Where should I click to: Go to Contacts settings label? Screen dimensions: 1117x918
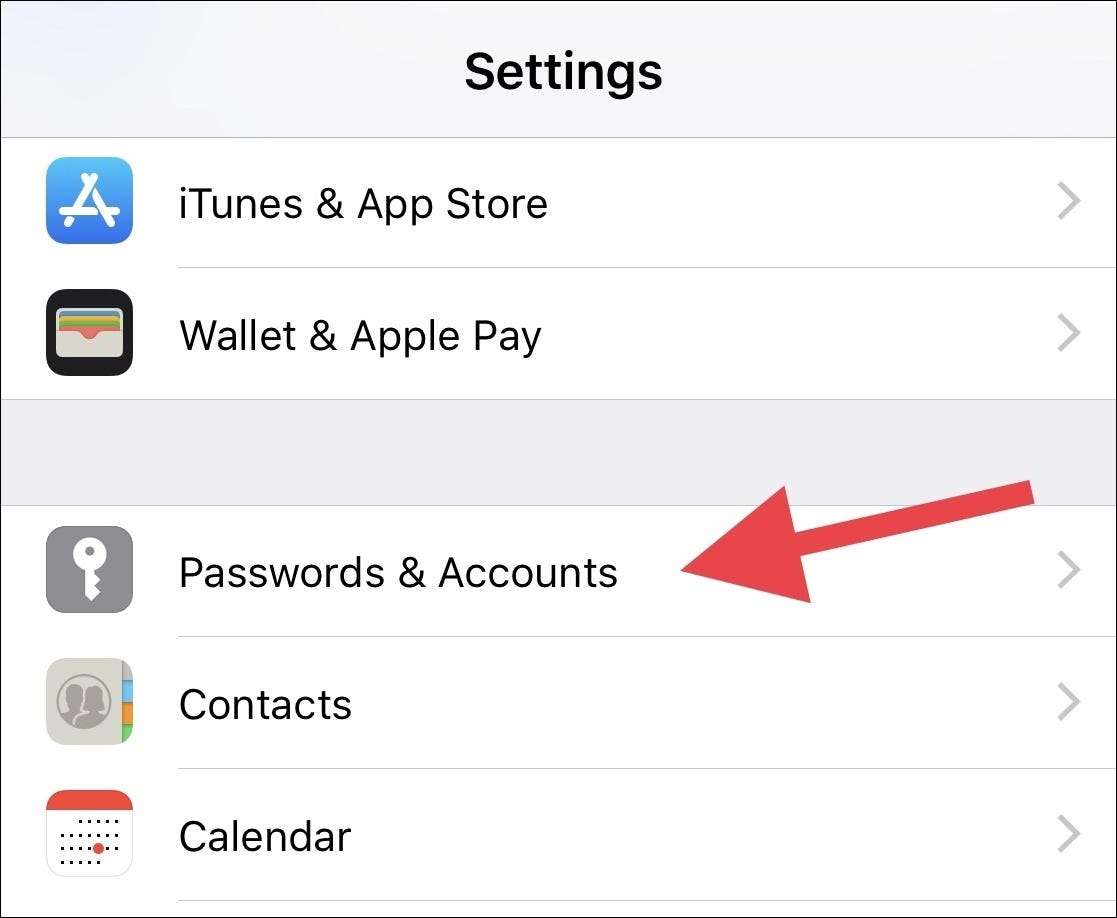tap(265, 704)
